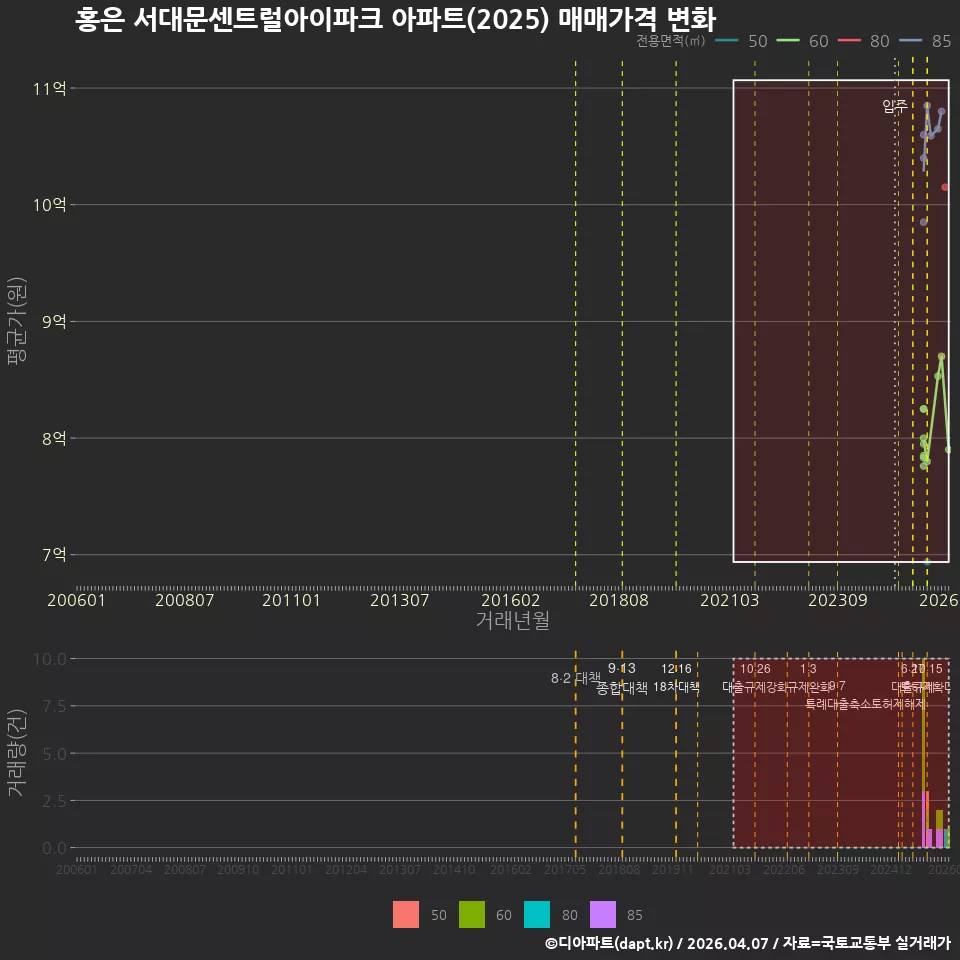The height and width of the screenshot is (960, 960).
Task: Click the 9억 price axis label
Action: 54,321
